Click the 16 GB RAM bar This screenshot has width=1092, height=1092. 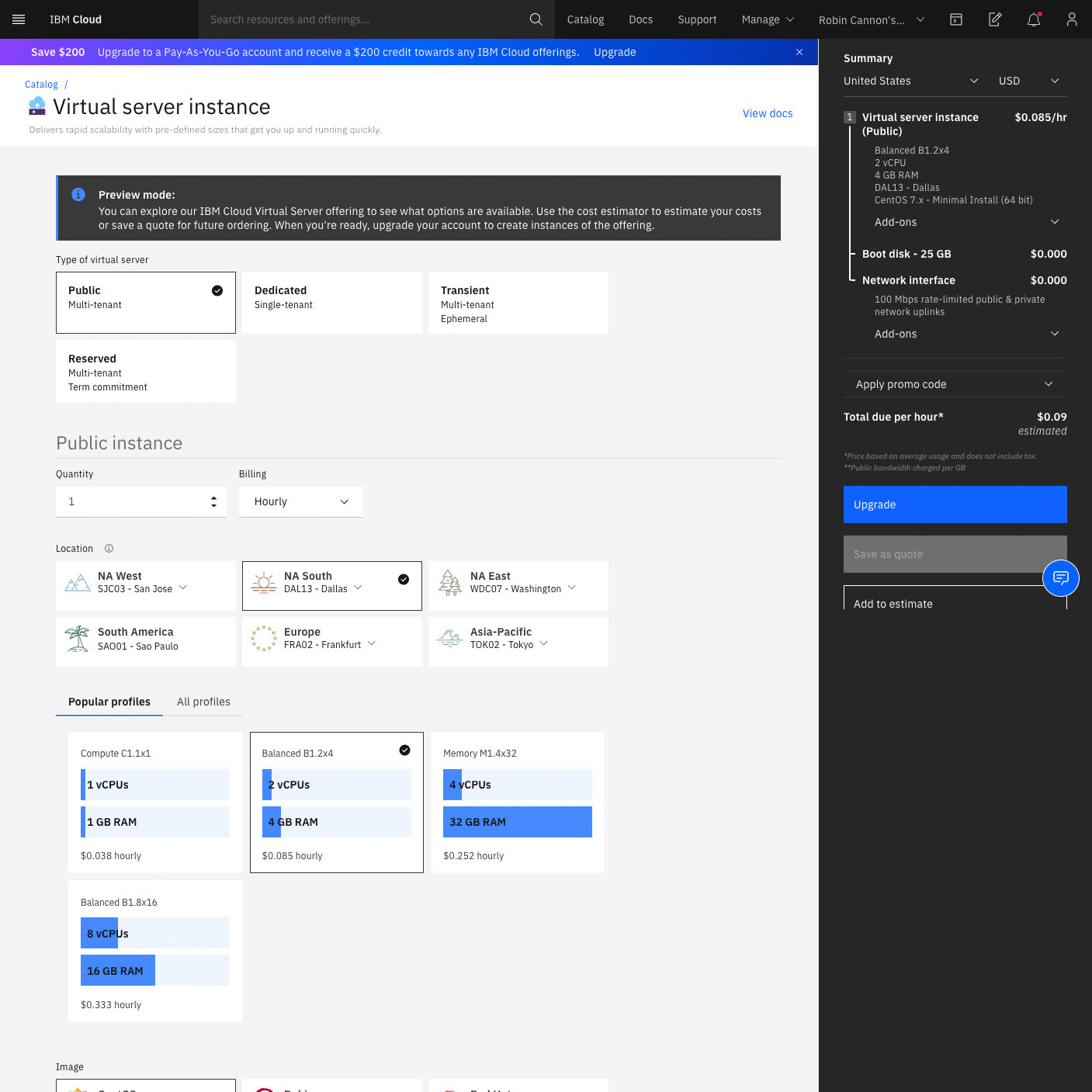(x=155, y=971)
